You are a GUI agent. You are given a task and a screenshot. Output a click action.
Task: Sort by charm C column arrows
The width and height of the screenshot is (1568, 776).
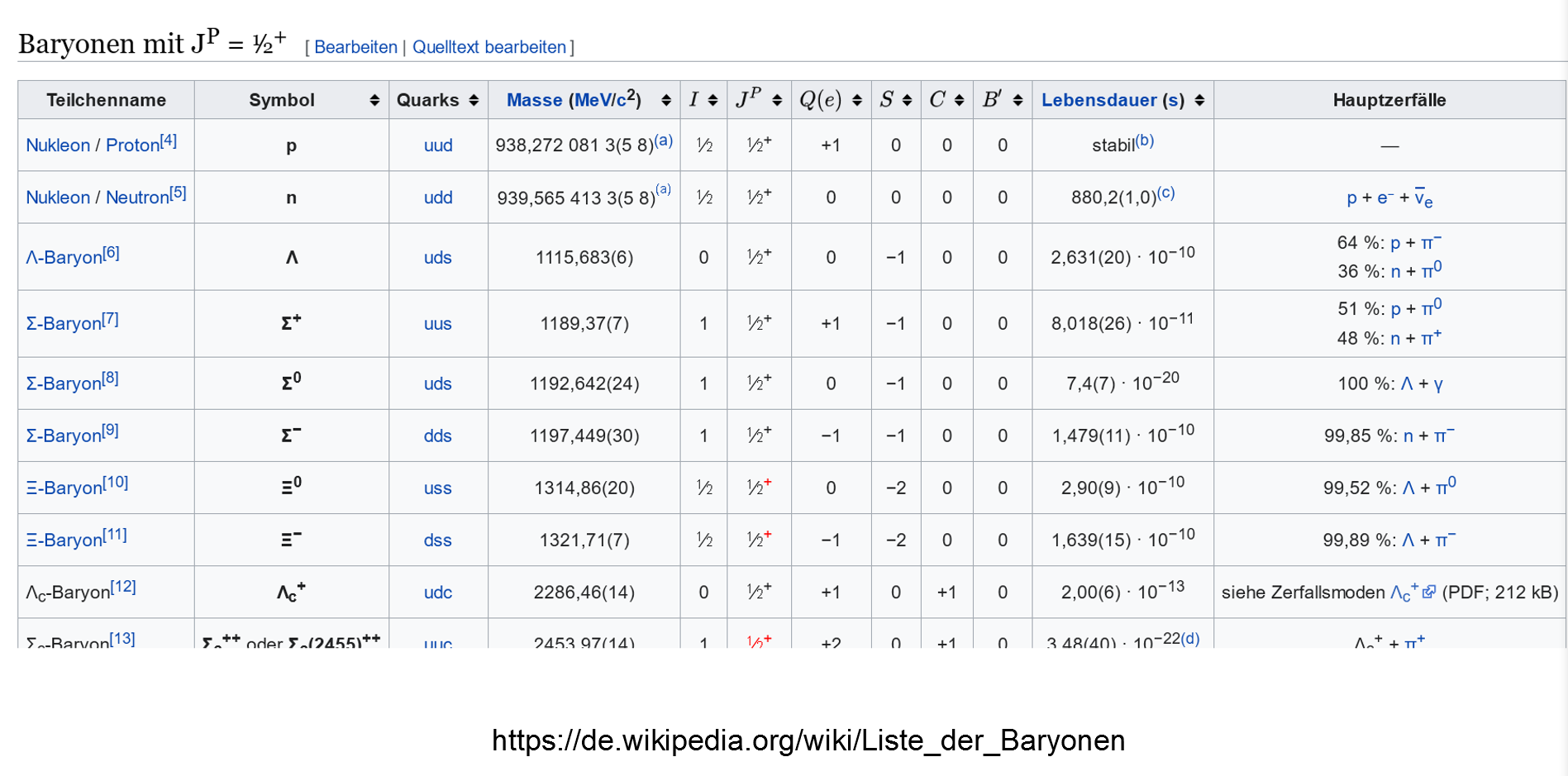click(959, 100)
